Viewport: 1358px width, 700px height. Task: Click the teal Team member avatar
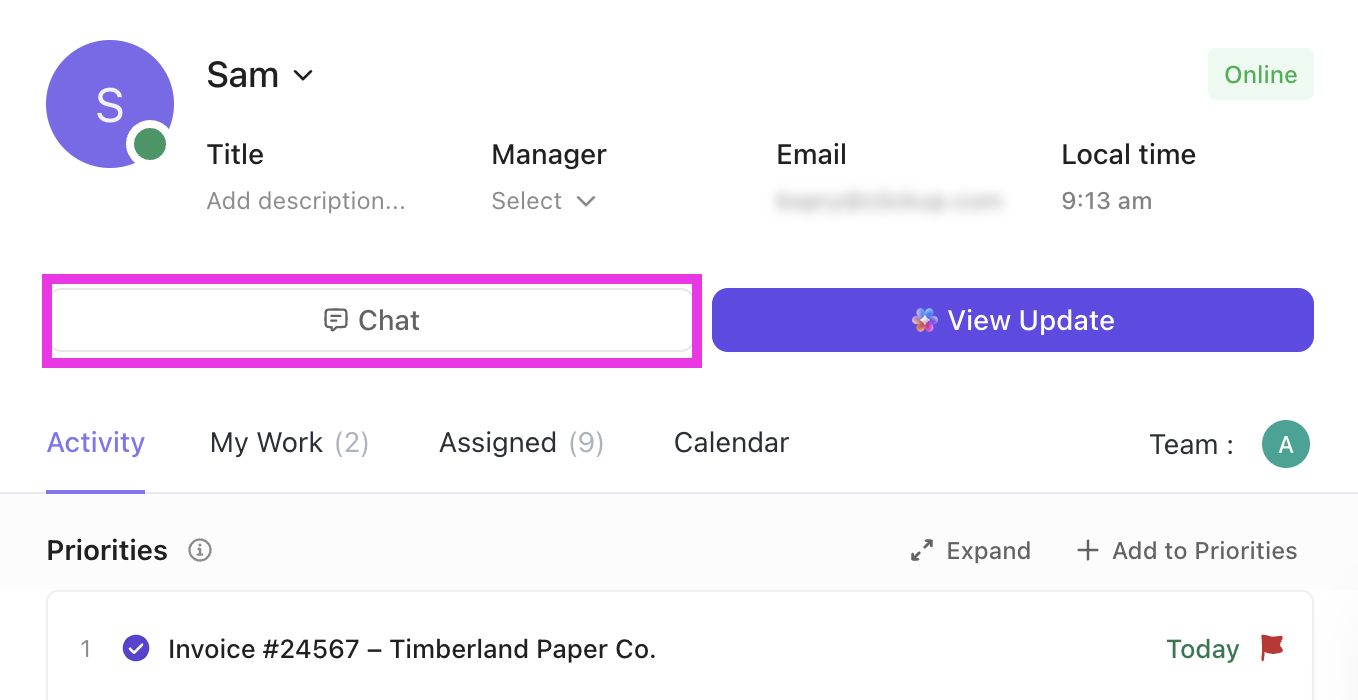[x=1286, y=443]
